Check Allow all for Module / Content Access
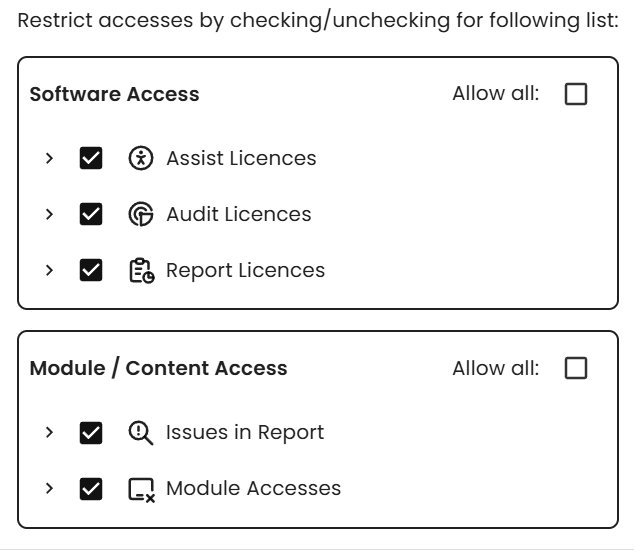The image size is (634, 552). [576, 368]
